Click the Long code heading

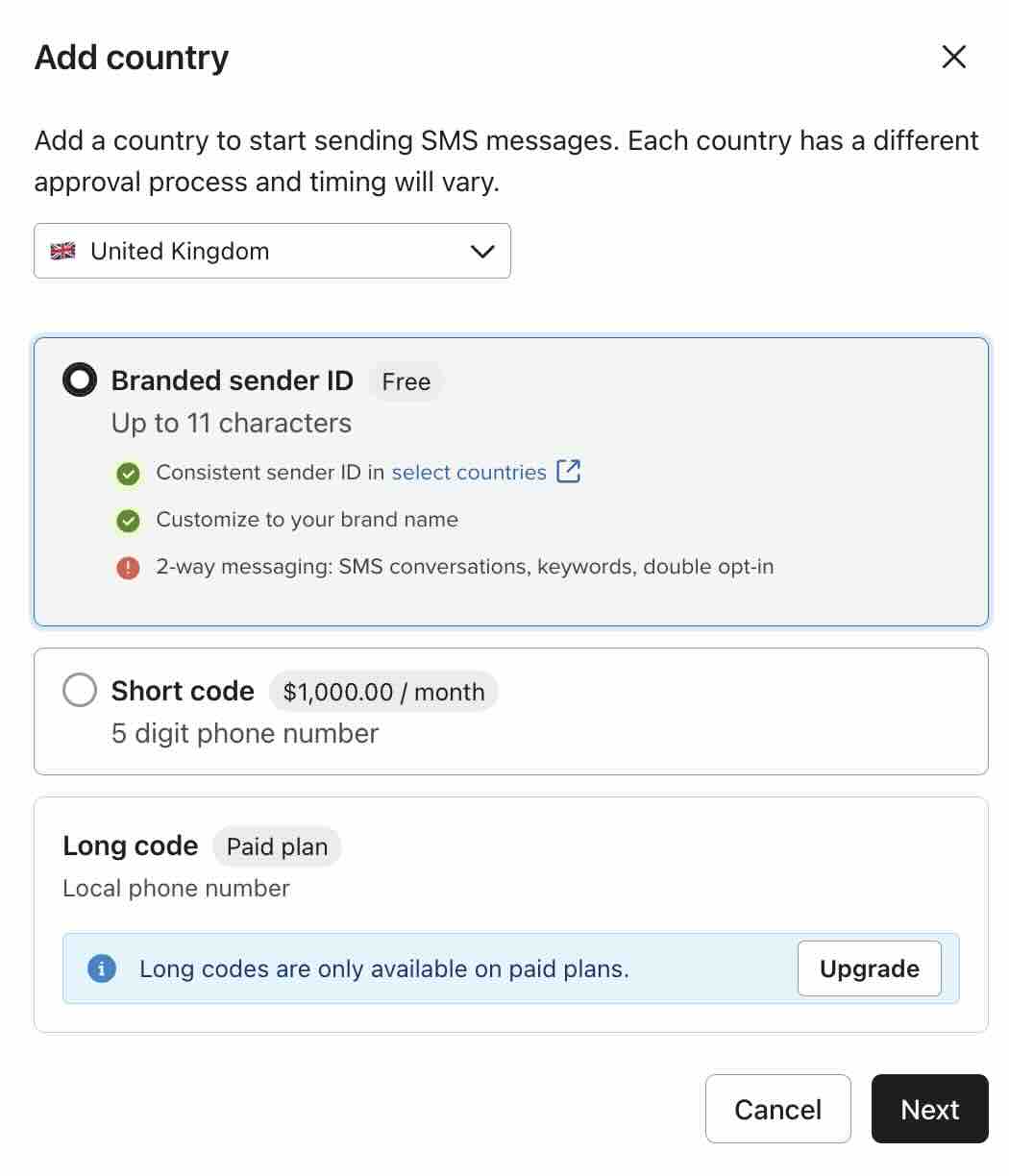coord(130,845)
